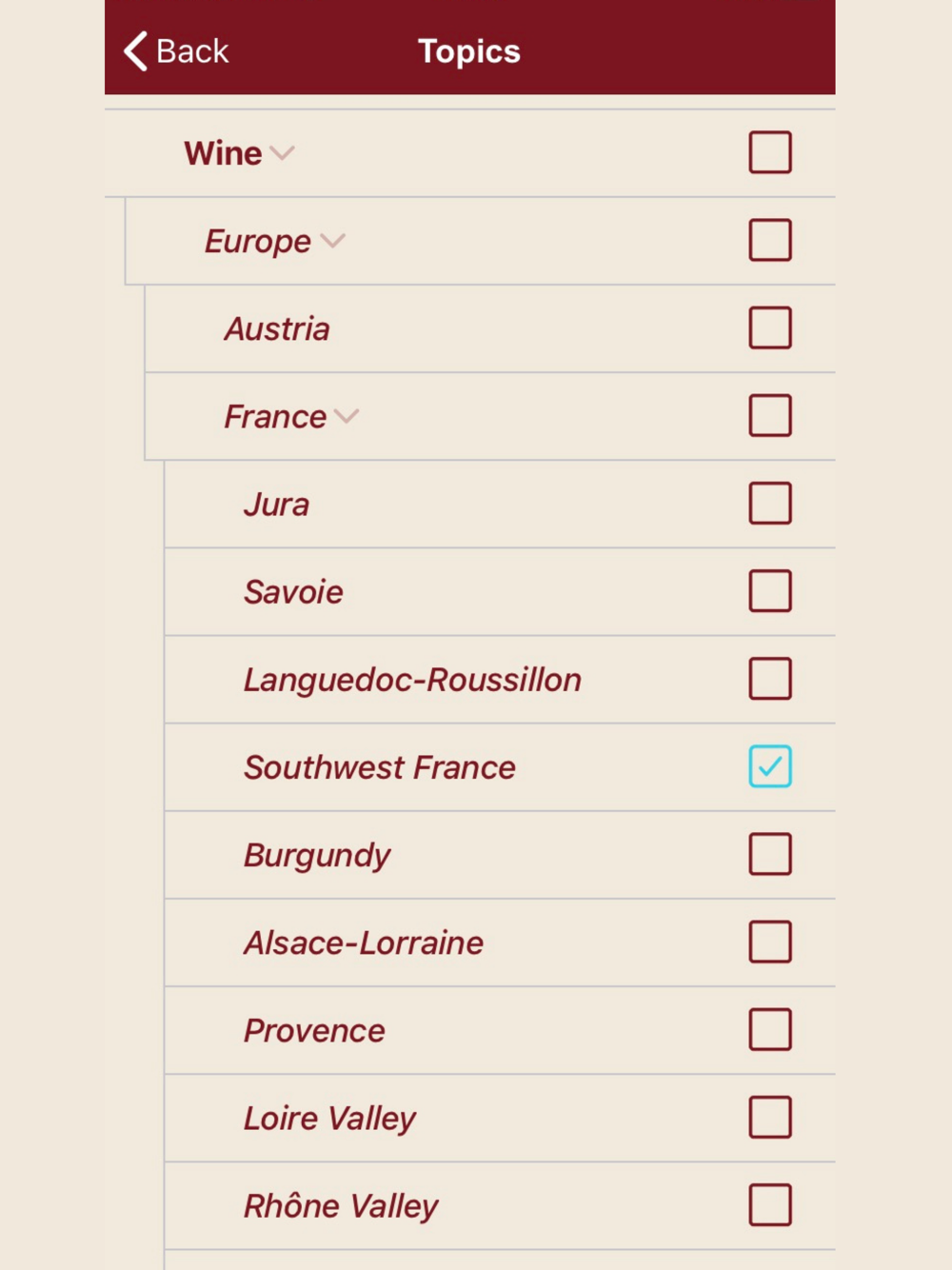
Task: Tap the Back button label
Action: (192, 51)
